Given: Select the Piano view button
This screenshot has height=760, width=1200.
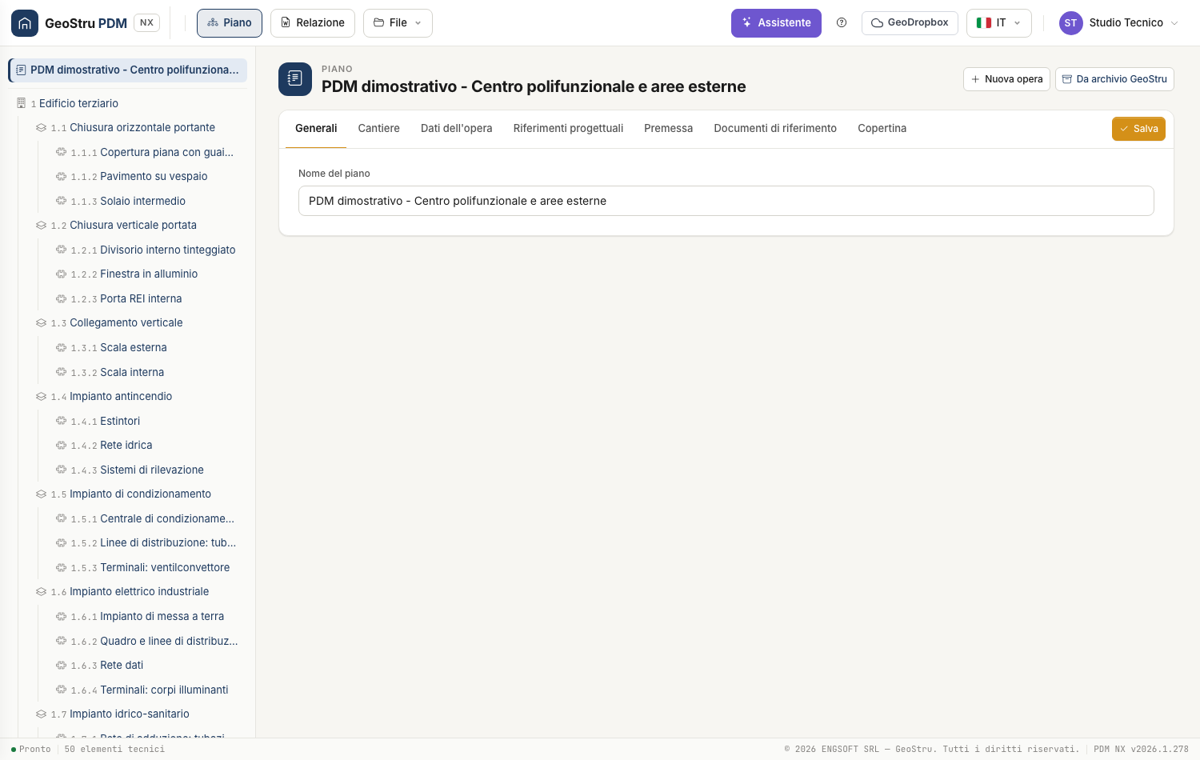Looking at the screenshot, I should coord(230,23).
